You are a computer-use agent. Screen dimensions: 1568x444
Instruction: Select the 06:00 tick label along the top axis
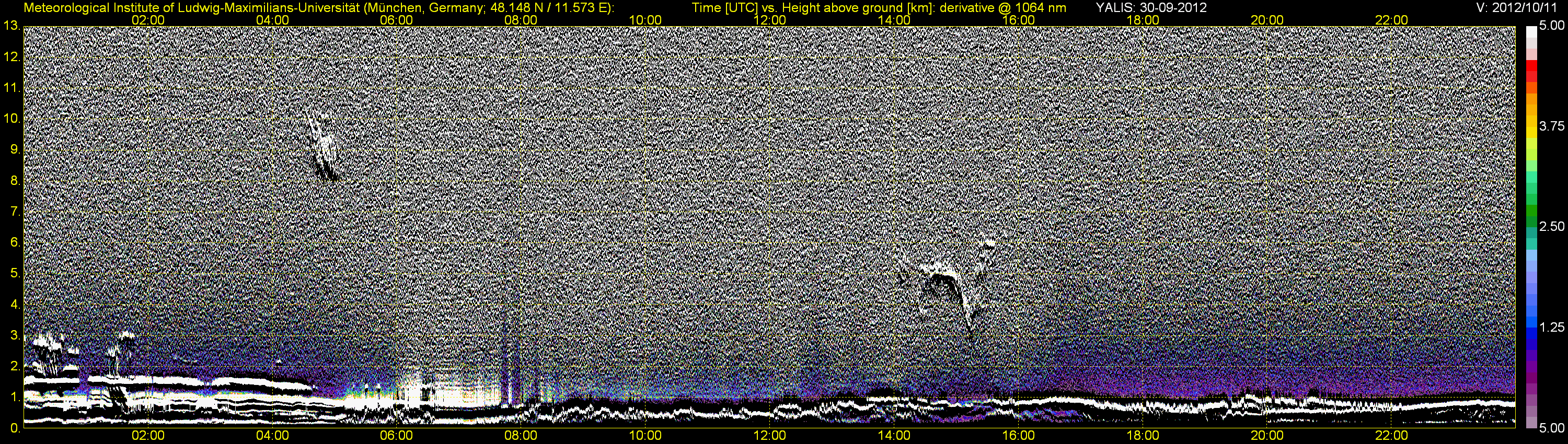click(x=396, y=20)
